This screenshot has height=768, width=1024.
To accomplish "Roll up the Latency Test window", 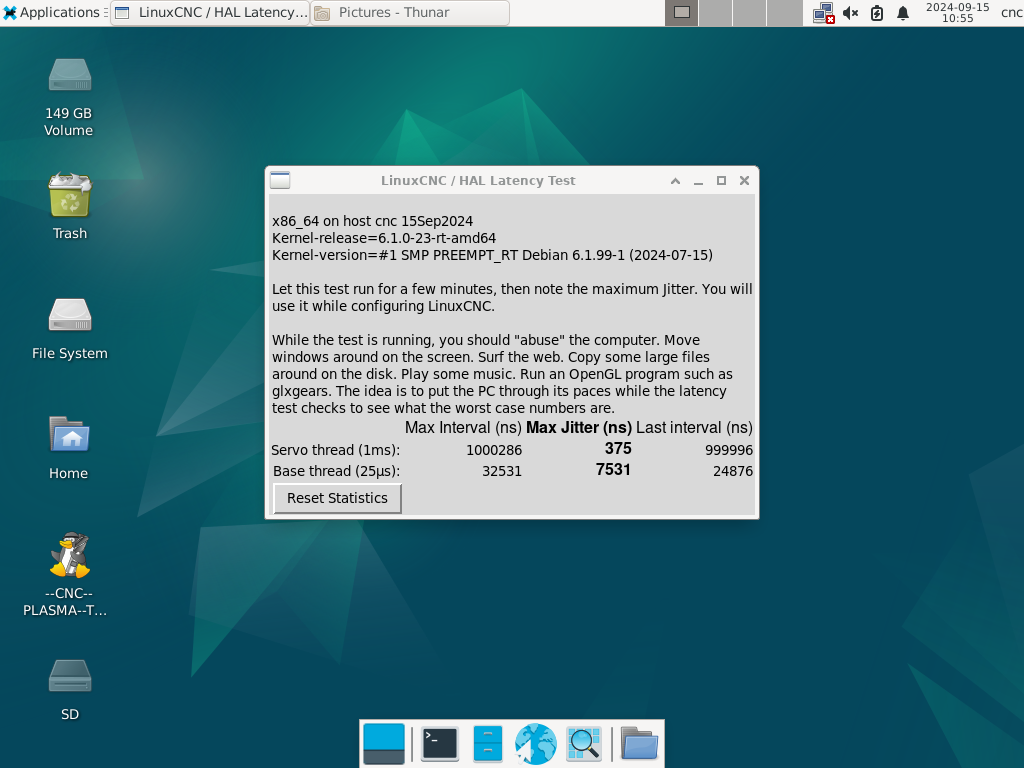I will [x=675, y=181].
